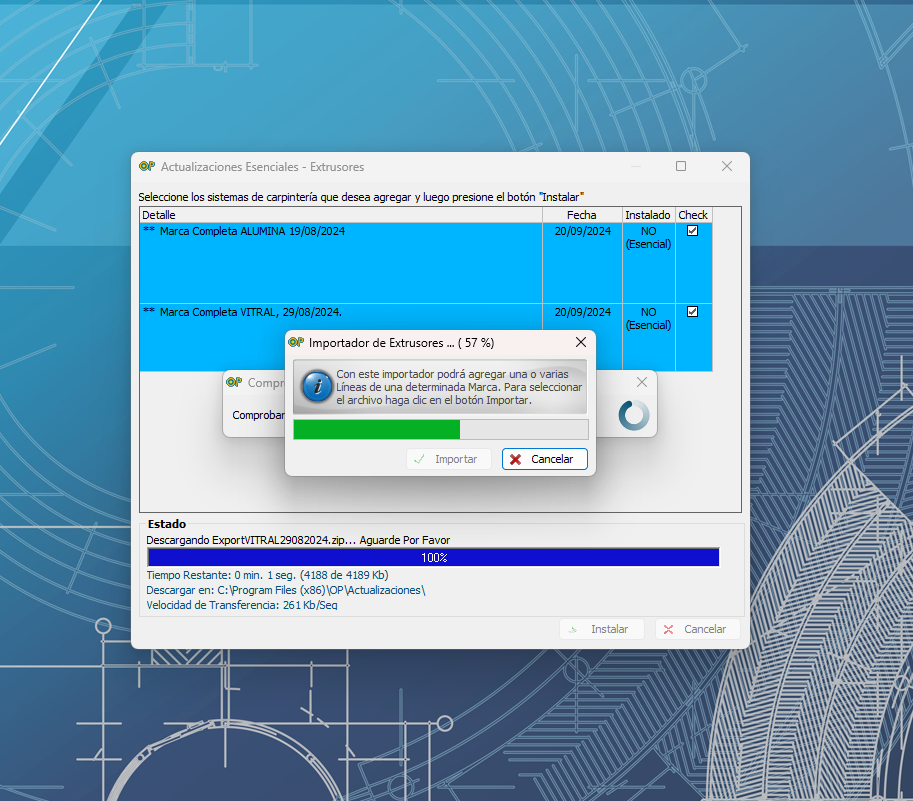Click the Detalle column header
The image size is (913, 801).
340,215
